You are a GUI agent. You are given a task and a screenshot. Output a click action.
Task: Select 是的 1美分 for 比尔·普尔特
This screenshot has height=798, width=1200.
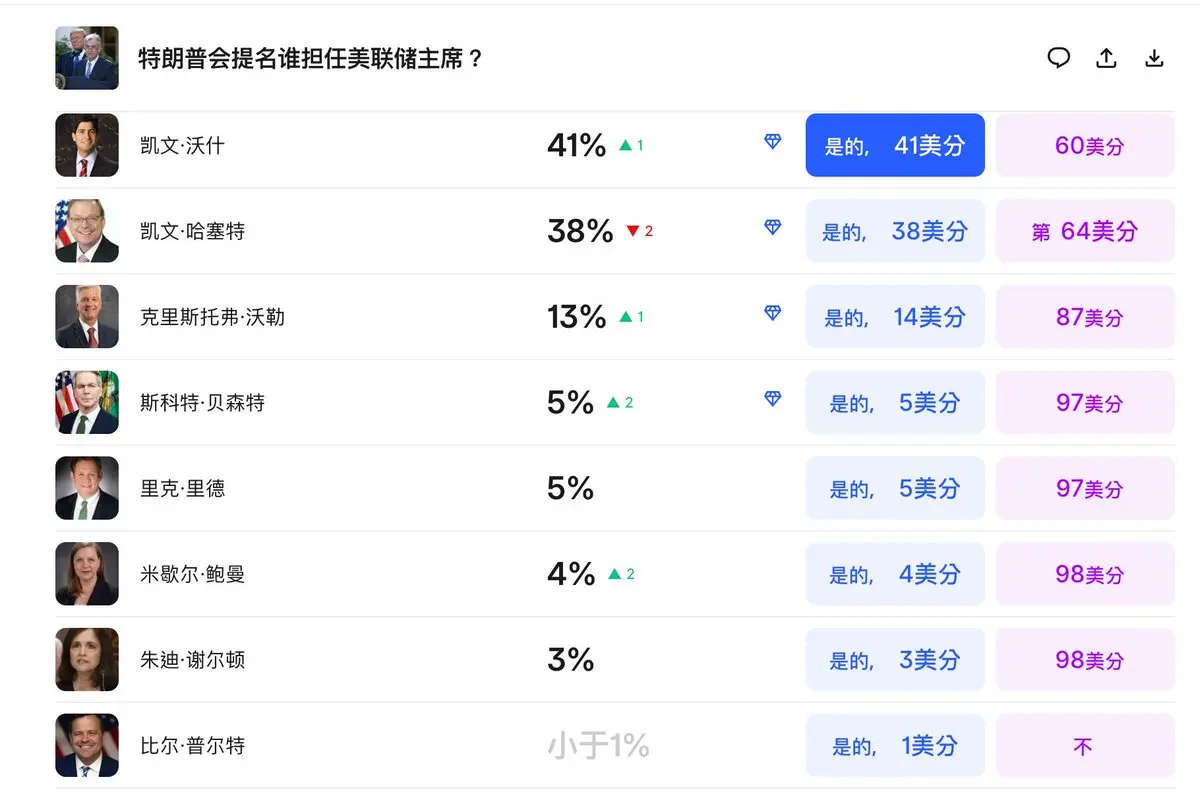click(895, 745)
